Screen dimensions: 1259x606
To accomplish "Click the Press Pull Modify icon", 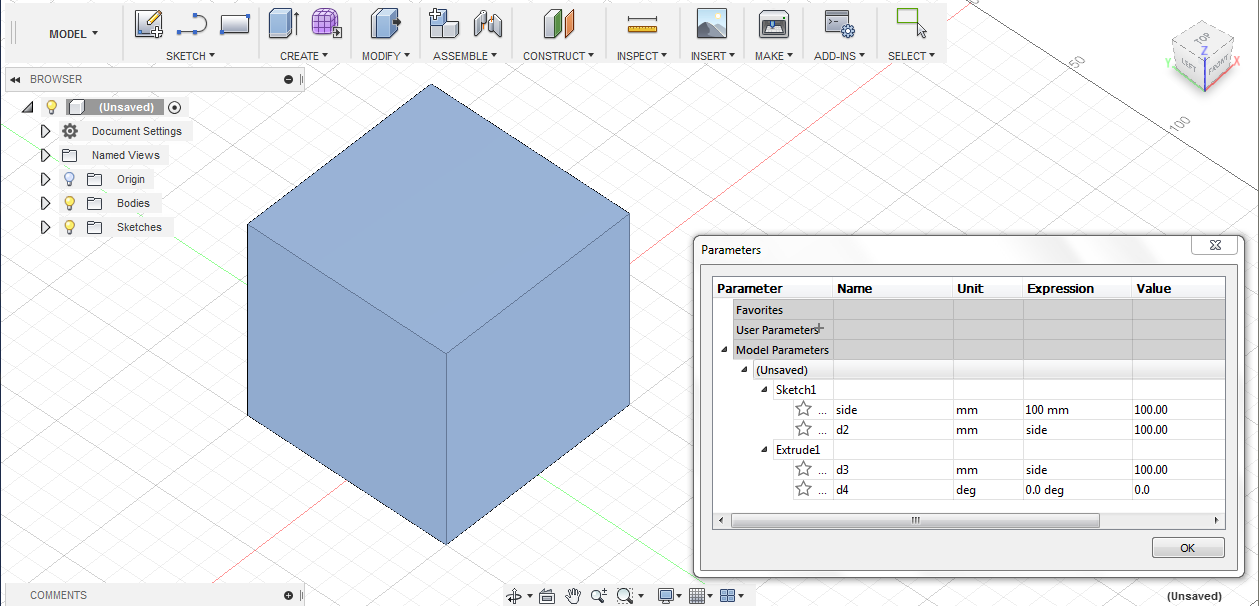I will [385, 24].
